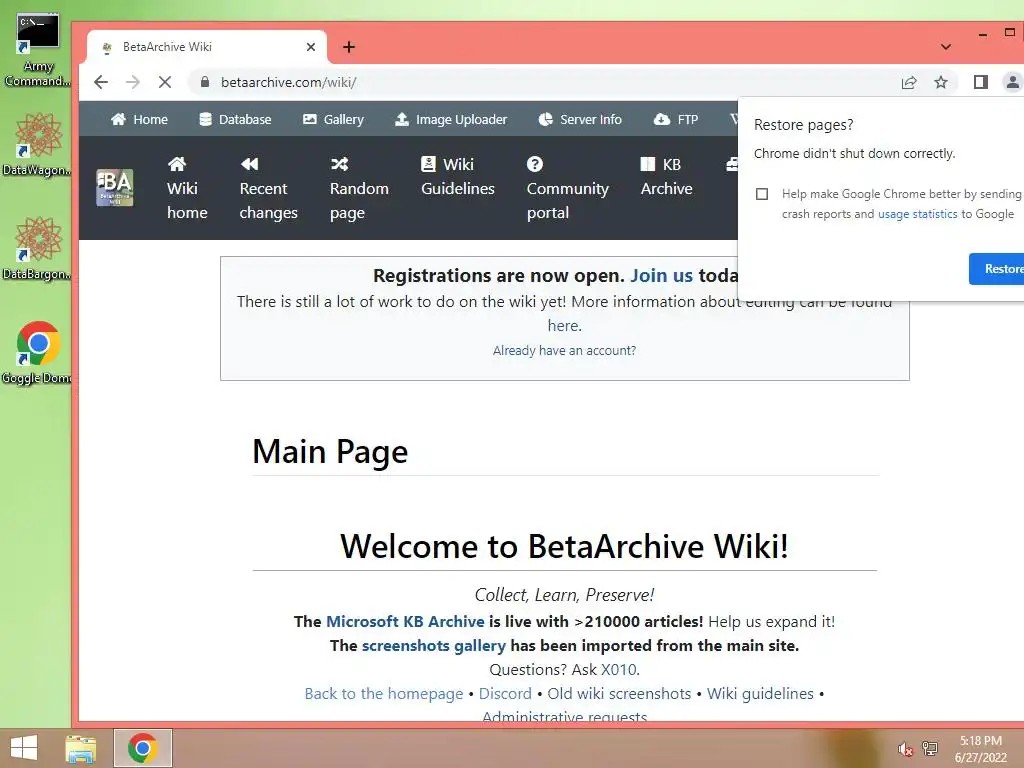Click Already have an account?
This screenshot has width=1024, height=768.
tap(564, 351)
